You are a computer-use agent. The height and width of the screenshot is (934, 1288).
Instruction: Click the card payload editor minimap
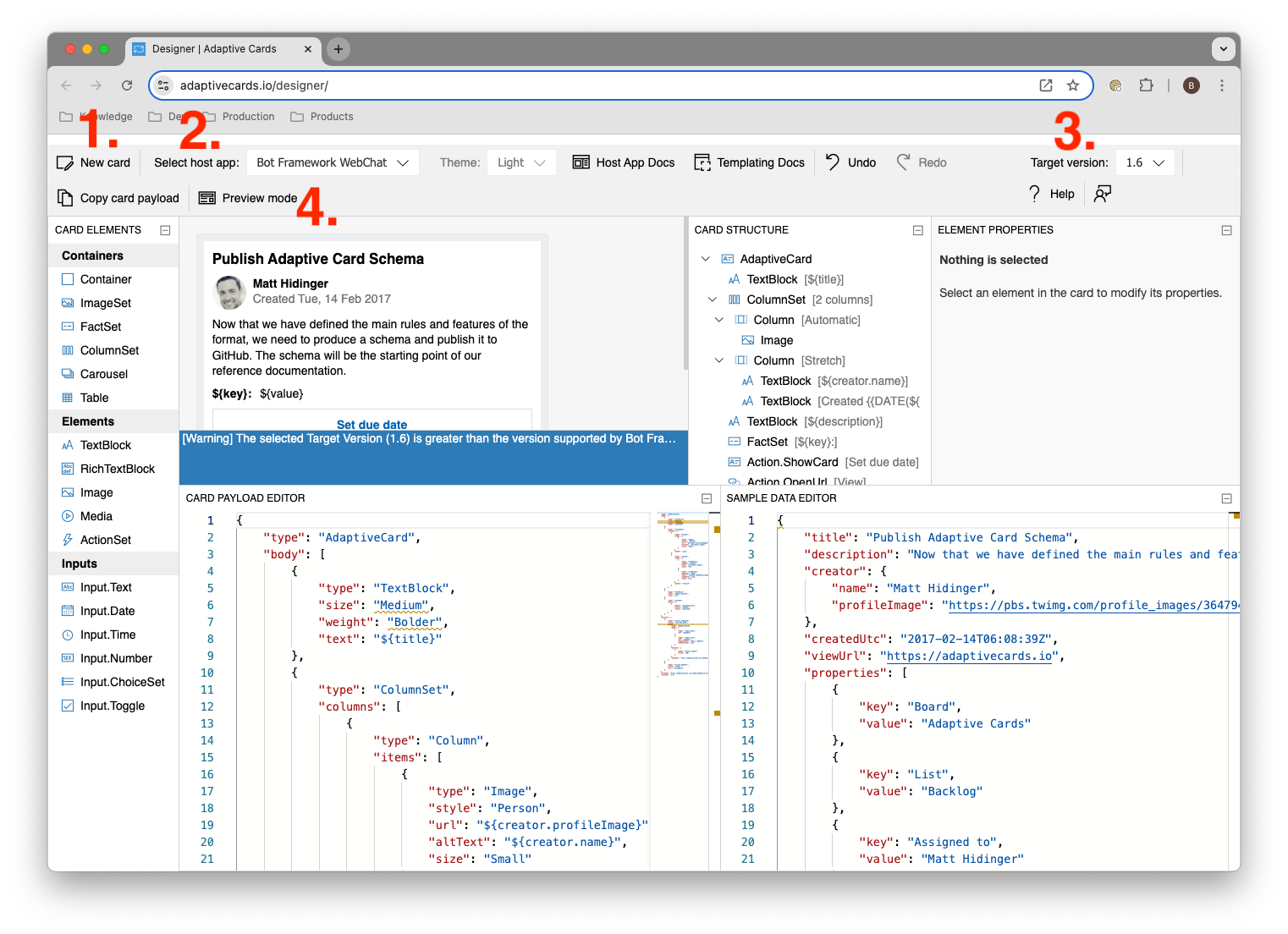pyautogui.click(x=684, y=595)
